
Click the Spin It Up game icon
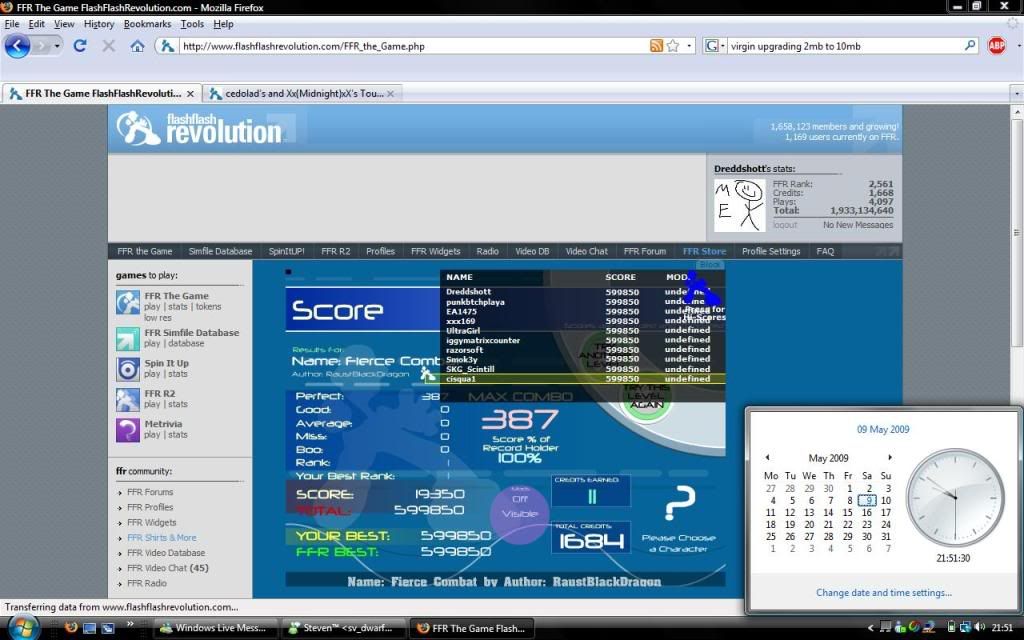128,369
